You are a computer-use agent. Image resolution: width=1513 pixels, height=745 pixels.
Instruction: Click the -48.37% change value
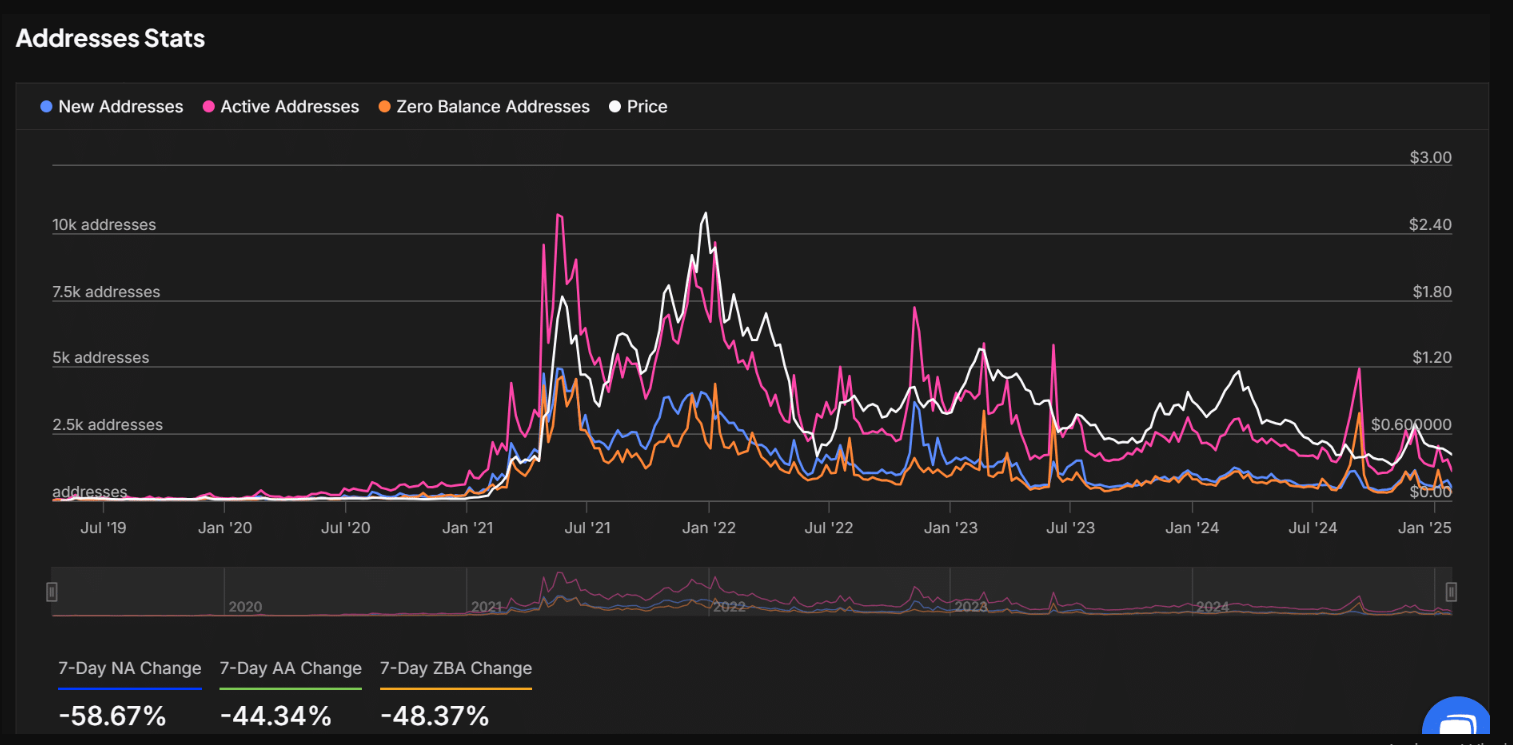point(435,716)
